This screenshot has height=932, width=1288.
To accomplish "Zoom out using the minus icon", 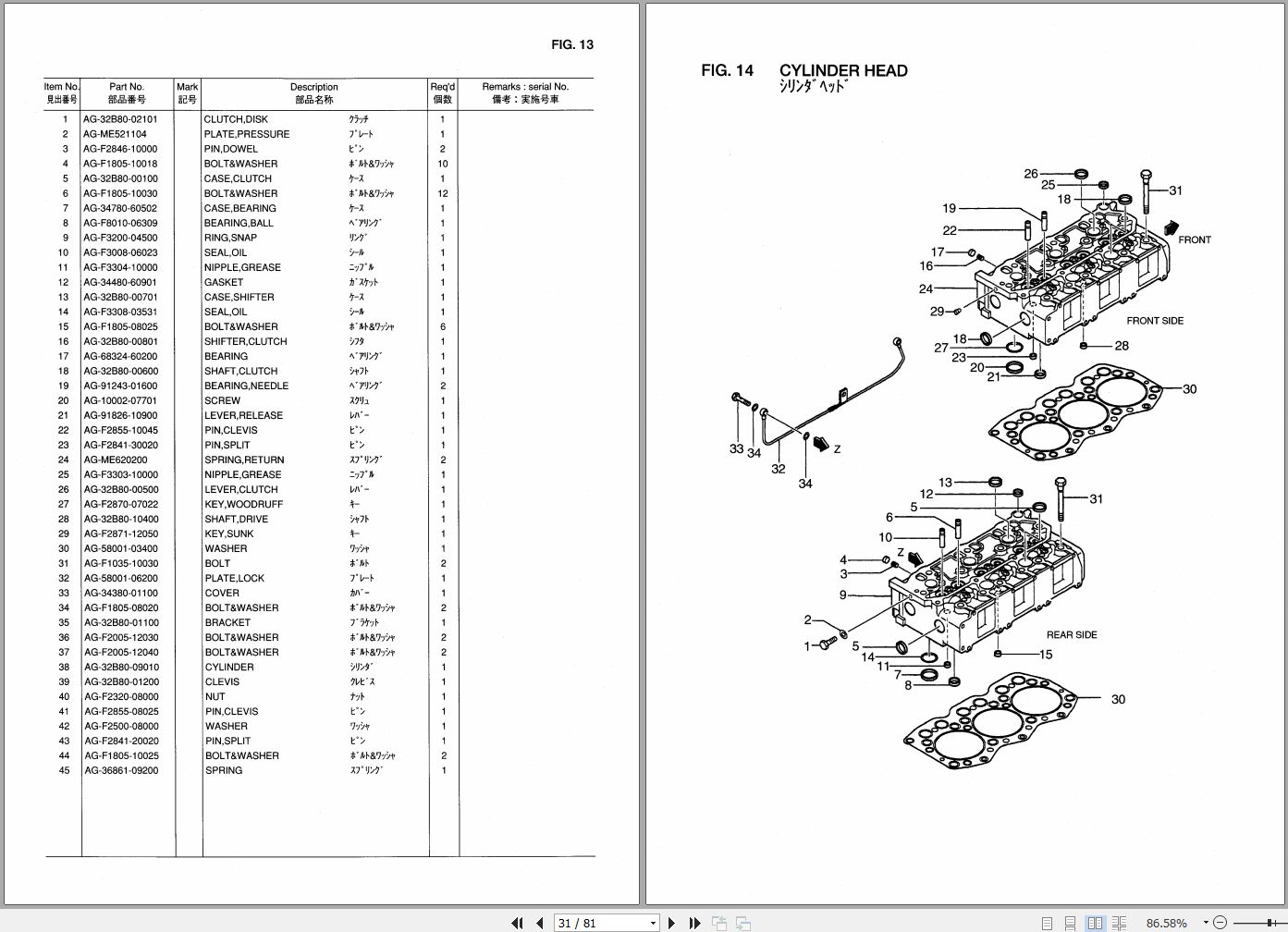I will (x=1221, y=923).
